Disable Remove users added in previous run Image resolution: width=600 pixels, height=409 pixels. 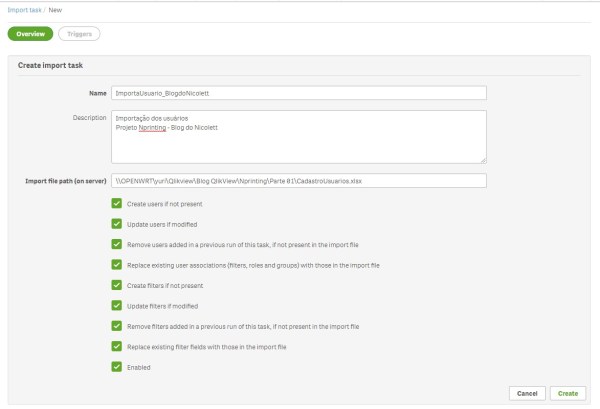point(118,244)
